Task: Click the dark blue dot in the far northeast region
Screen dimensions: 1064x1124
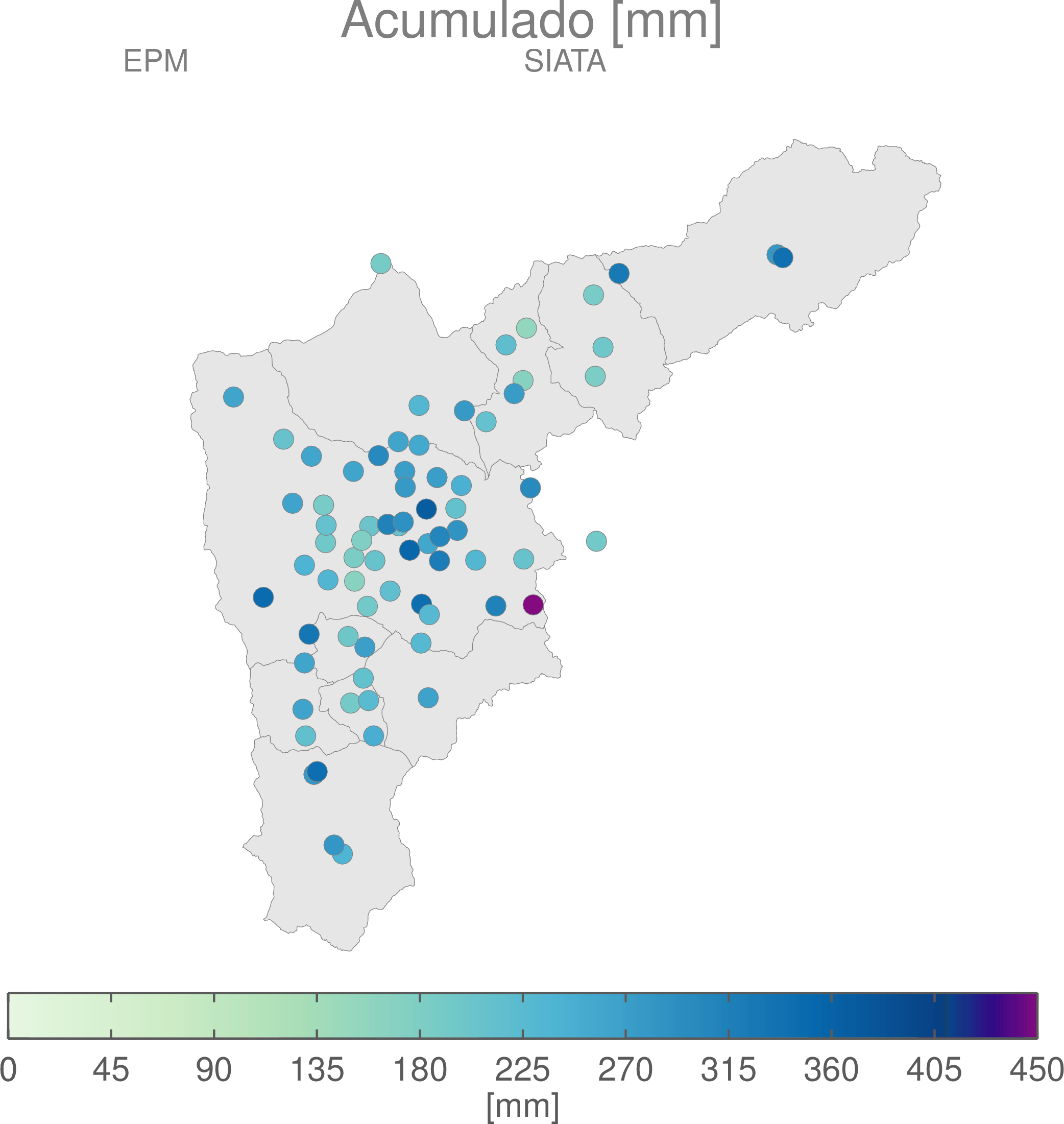Action: tap(783, 258)
